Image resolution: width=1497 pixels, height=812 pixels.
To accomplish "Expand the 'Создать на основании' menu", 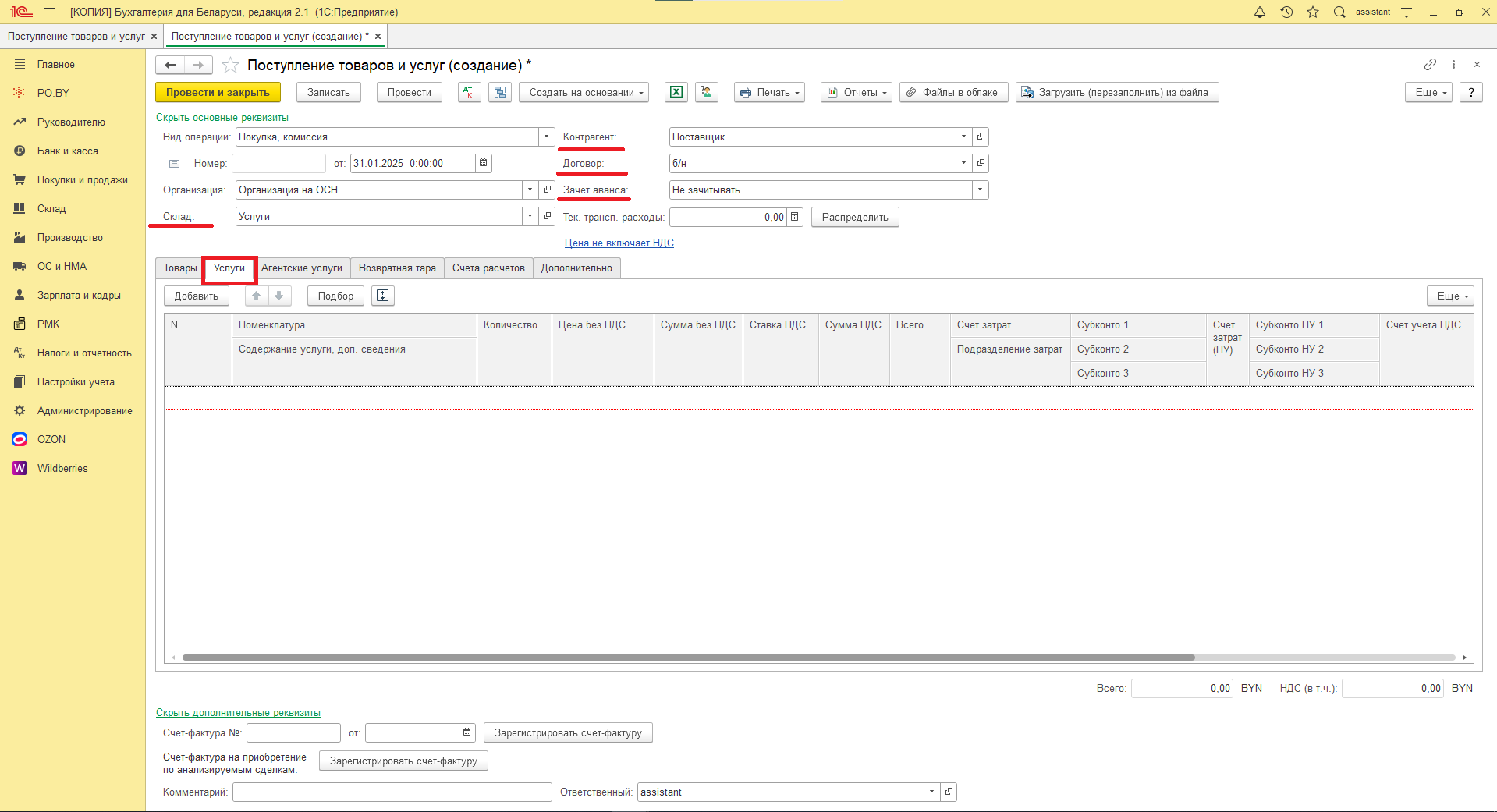I will click(x=584, y=92).
